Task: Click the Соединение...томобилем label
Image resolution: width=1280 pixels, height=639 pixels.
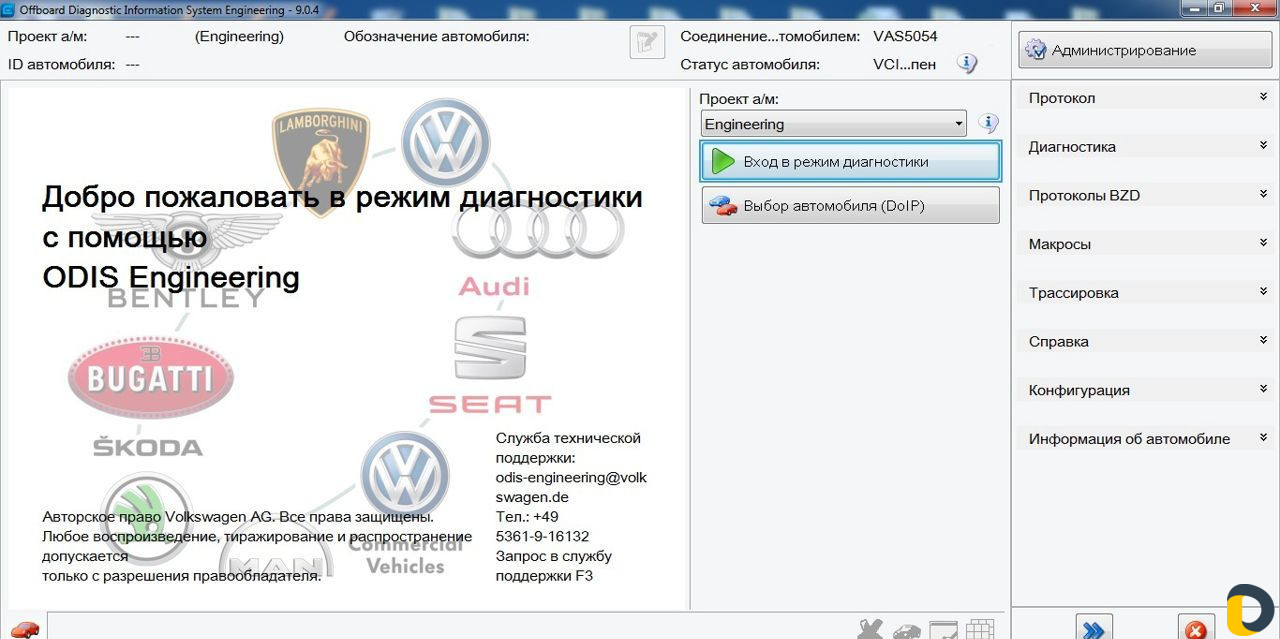Action: pyautogui.click(x=770, y=36)
